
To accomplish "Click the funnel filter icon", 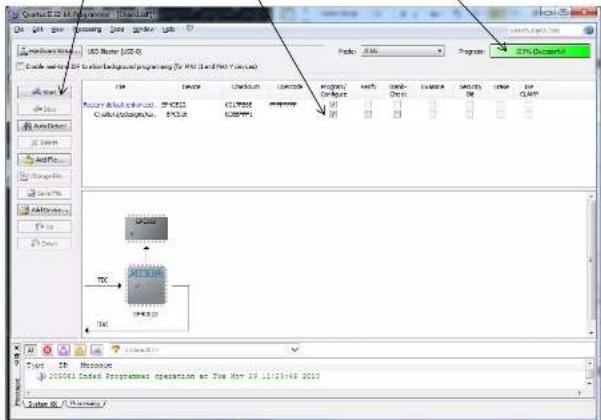I will click(x=116, y=349).
